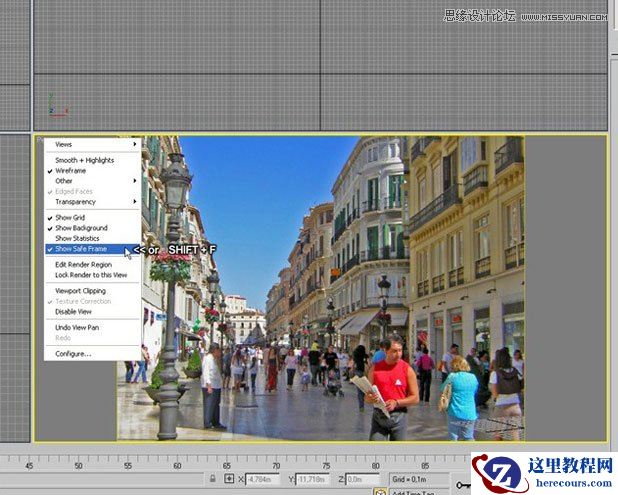Open Configure... viewport settings
618x495 pixels.
pos(93,354)
